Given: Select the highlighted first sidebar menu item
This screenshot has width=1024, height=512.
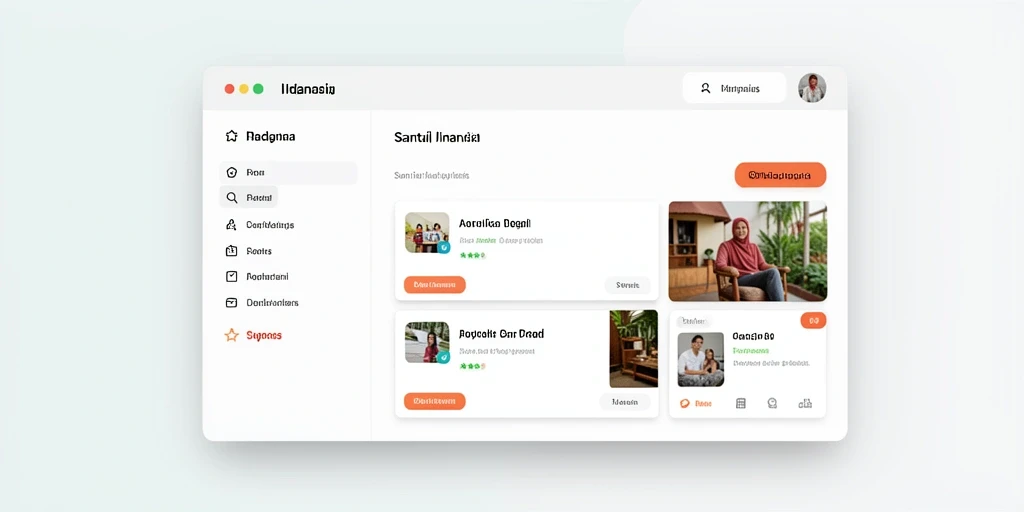Looking at the screenshot, I should point(288,172).
